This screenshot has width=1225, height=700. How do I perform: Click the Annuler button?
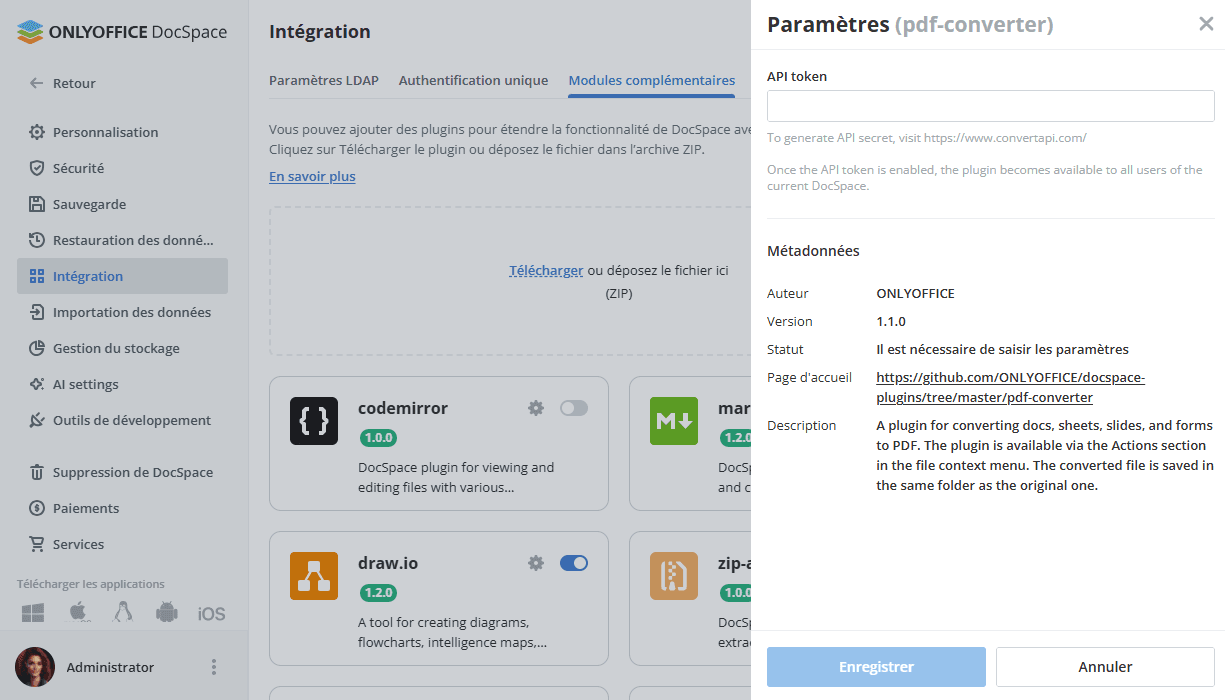(x=1105, y=667)
